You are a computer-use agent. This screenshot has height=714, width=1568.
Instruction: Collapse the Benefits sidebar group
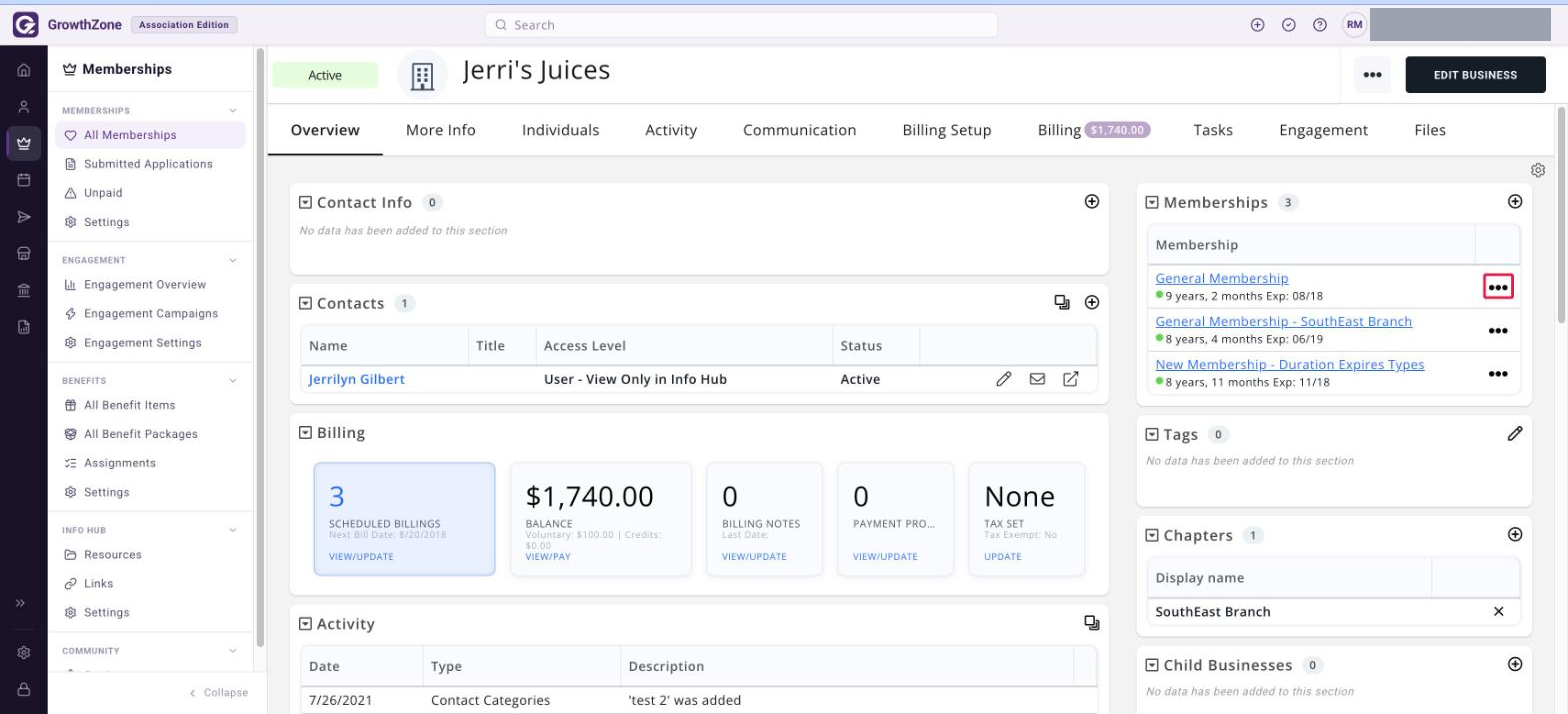[233, 381]
